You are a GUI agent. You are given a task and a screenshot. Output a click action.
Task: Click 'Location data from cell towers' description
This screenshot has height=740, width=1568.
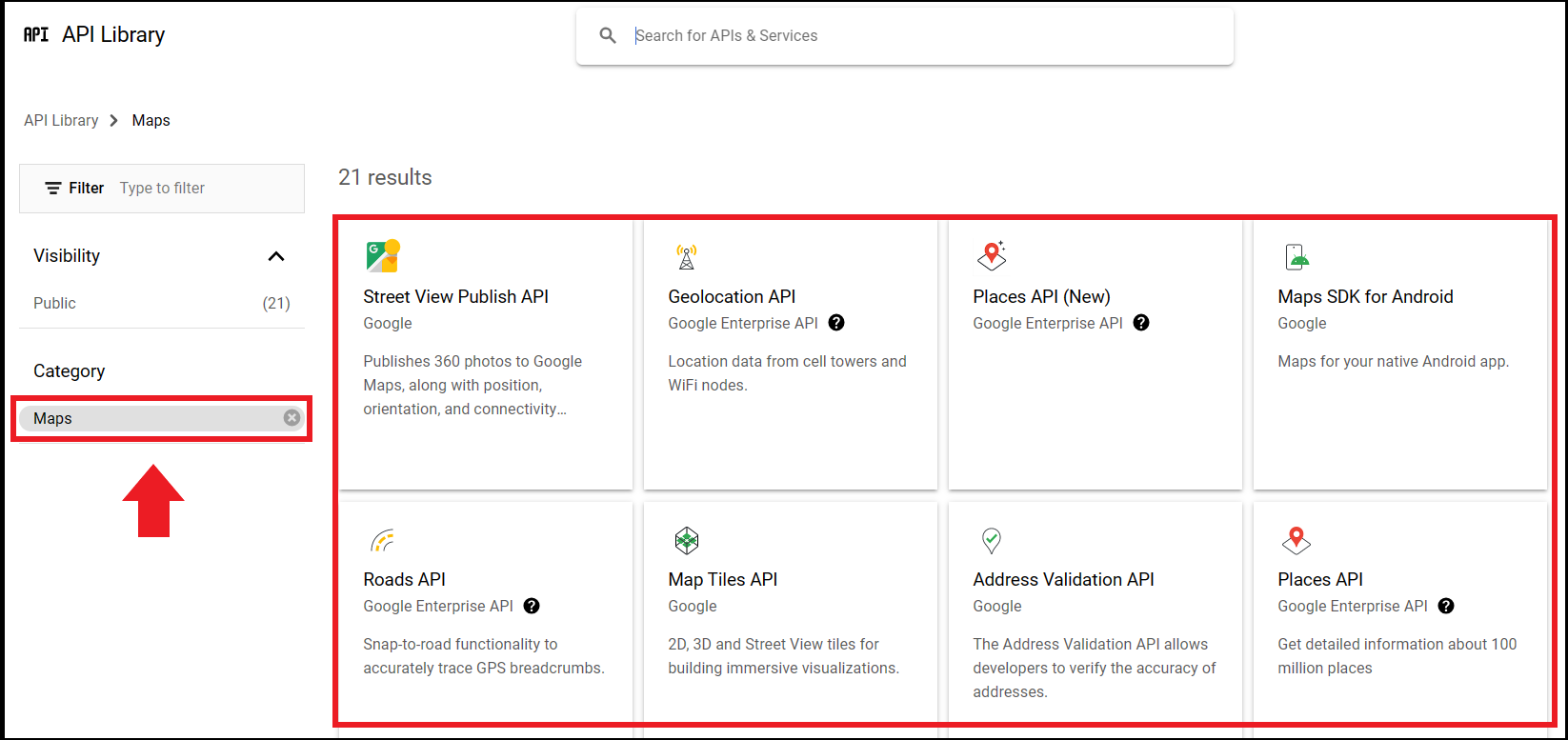(x=787, y=373)
